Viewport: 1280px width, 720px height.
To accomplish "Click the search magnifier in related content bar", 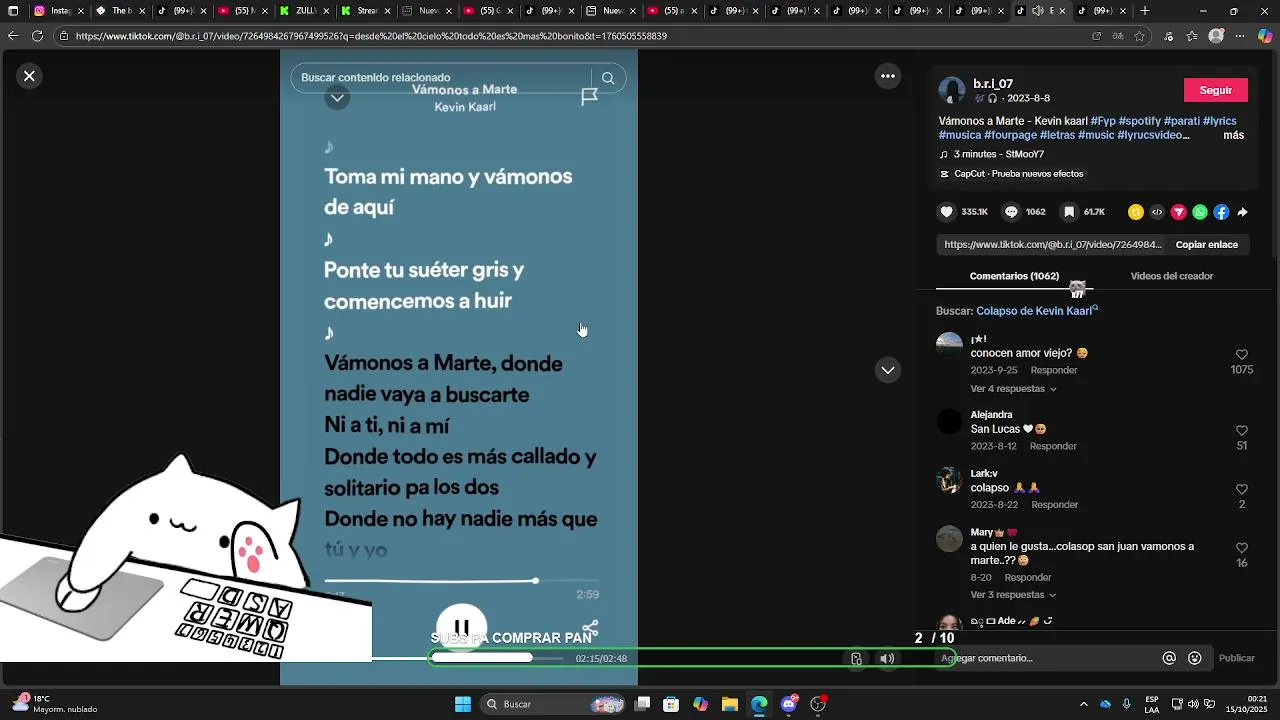I will tap(608, 78).
